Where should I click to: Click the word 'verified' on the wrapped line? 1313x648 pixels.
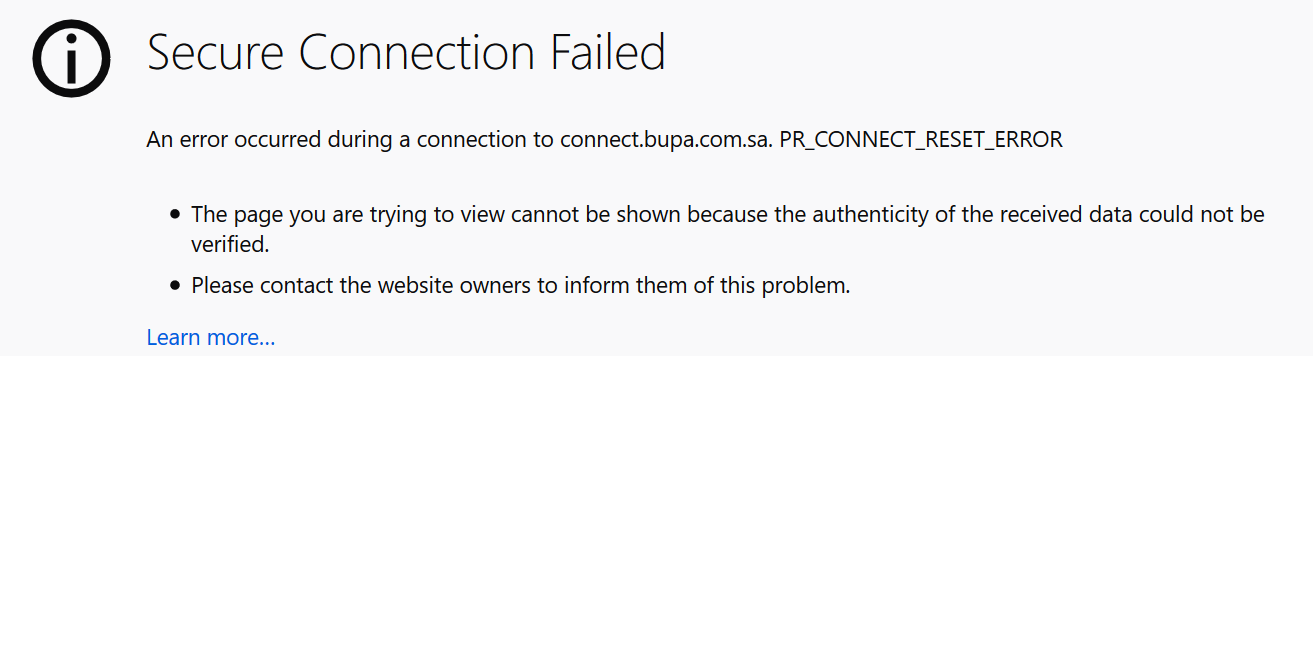pyautogui.click(x=228, y=245)
